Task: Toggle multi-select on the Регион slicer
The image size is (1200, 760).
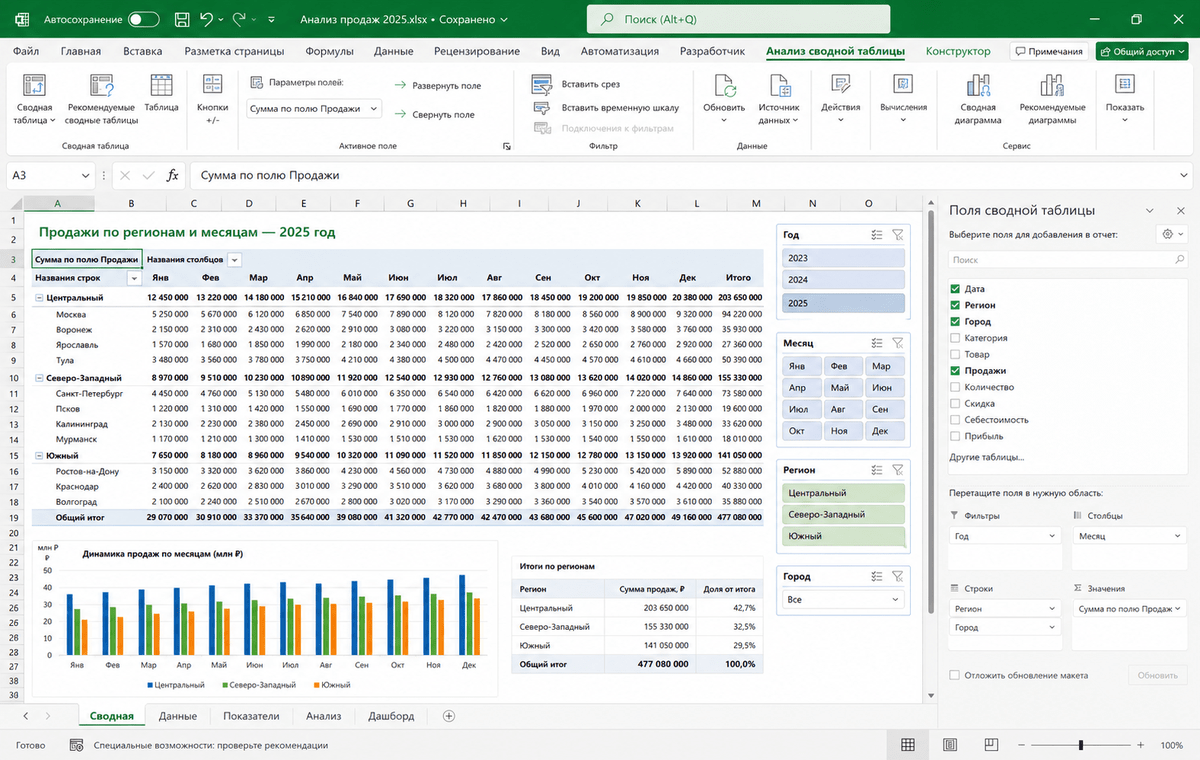Action: click(x=877, y=469)
